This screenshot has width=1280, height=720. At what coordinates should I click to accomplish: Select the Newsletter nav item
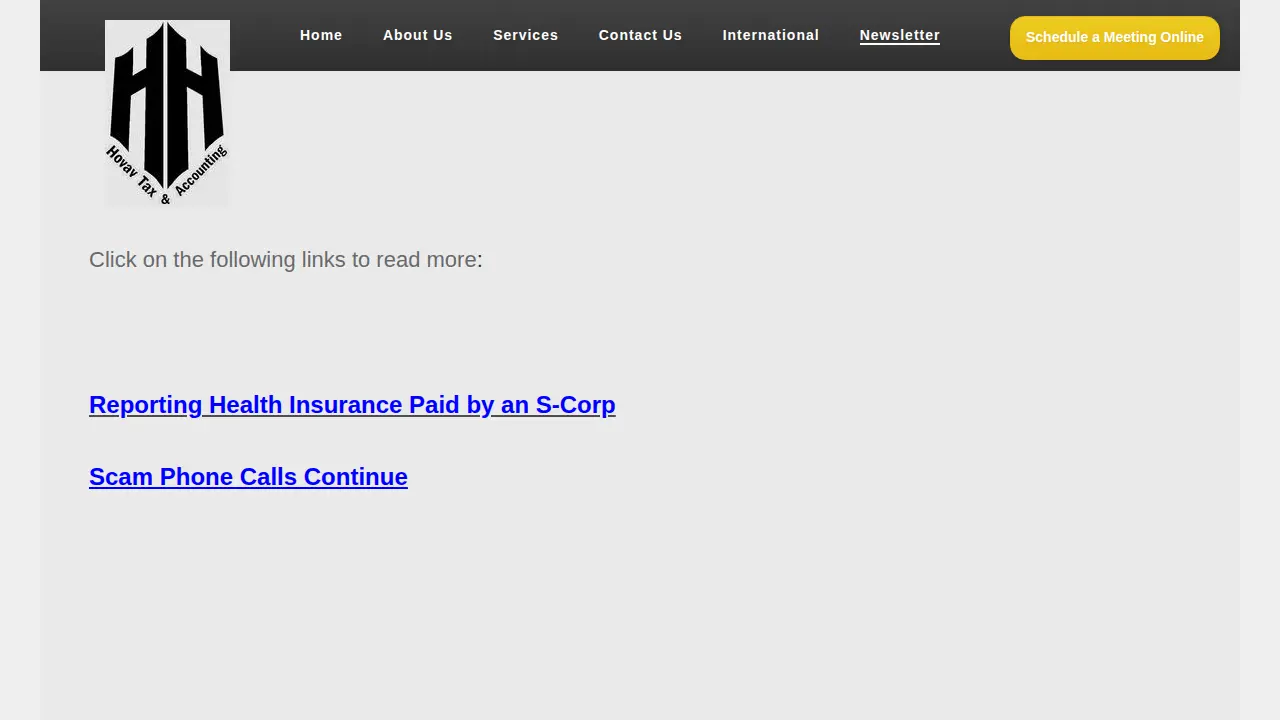coord(900,35)
